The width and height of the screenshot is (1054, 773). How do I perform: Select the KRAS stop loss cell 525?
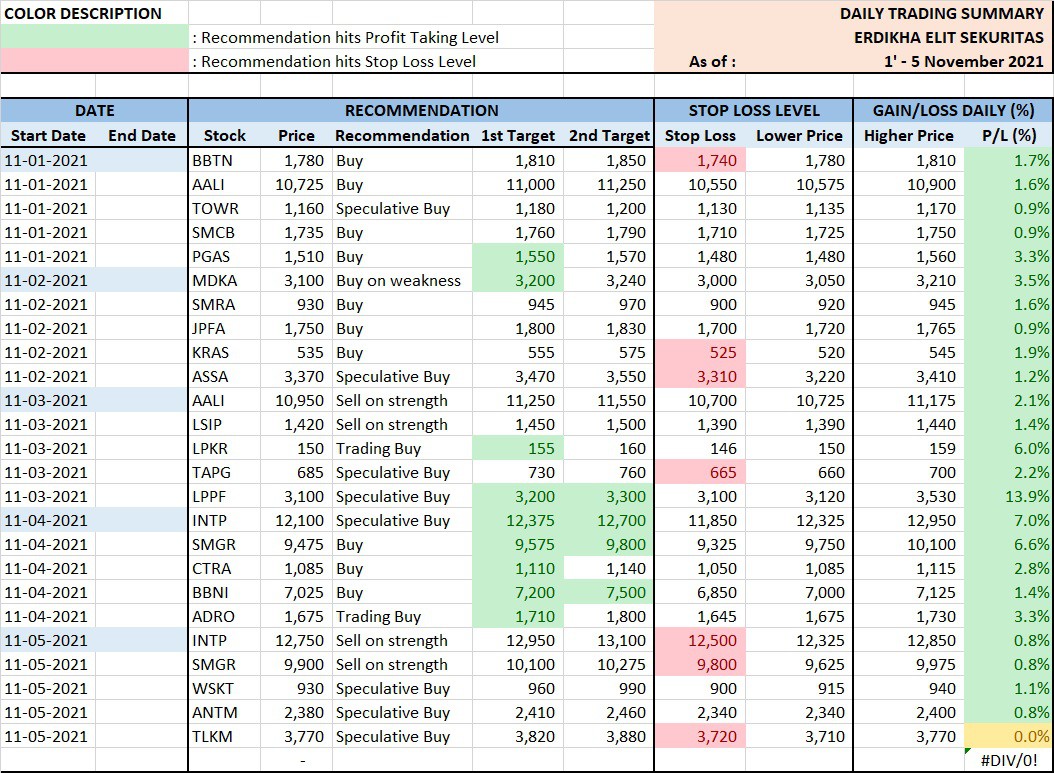click(x=700, y=352)
